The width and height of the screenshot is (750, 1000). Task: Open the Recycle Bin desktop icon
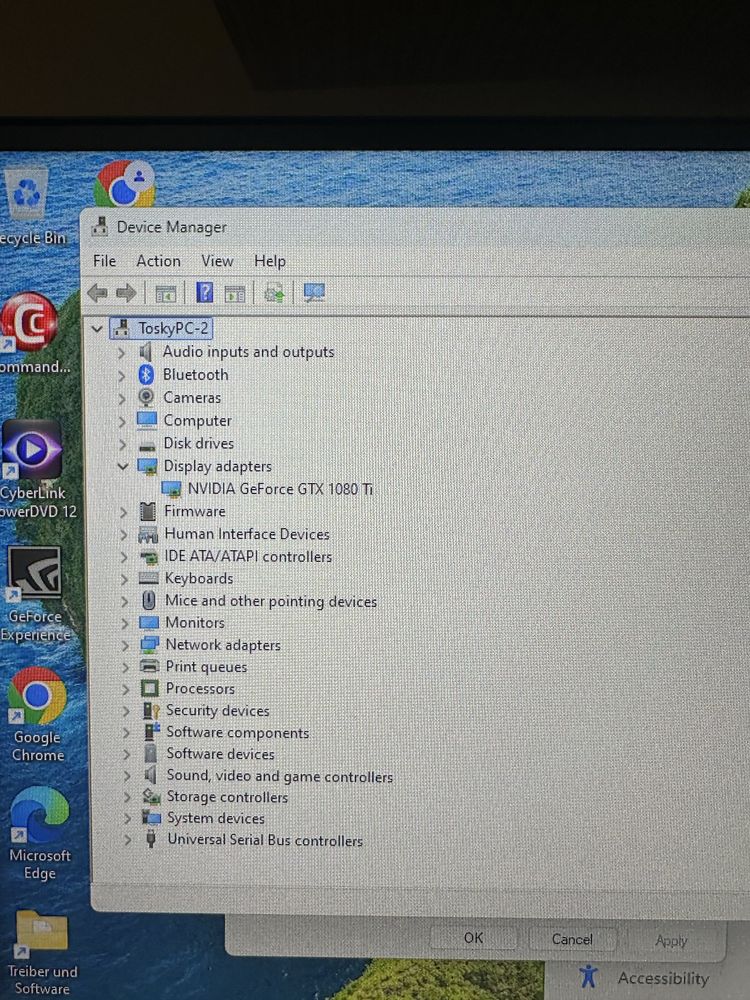click(27, 193)
